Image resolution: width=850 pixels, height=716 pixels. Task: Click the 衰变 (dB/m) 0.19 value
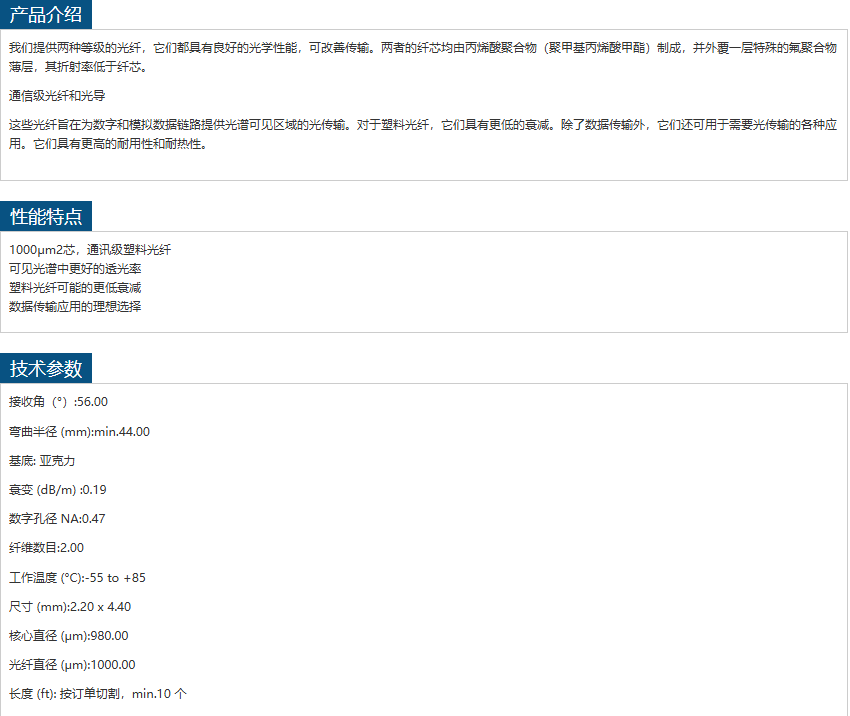coord(58,490)
